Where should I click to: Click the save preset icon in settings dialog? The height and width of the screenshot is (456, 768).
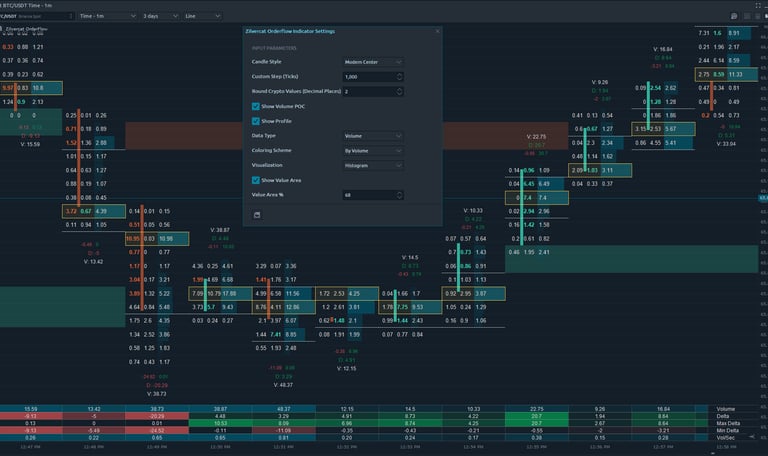tap(255, 215)
